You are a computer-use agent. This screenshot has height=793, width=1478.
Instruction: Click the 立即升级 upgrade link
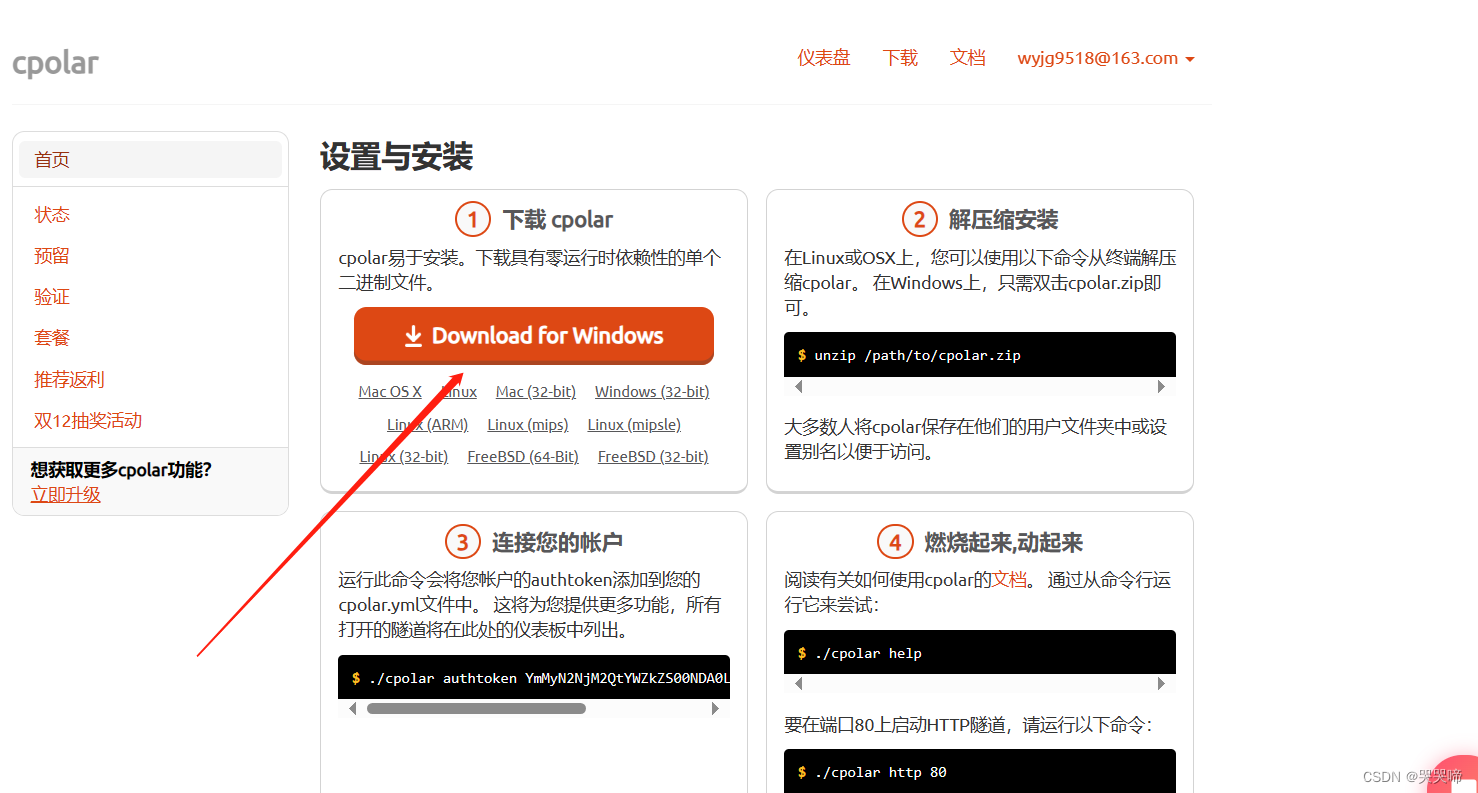tap(66, 494)
